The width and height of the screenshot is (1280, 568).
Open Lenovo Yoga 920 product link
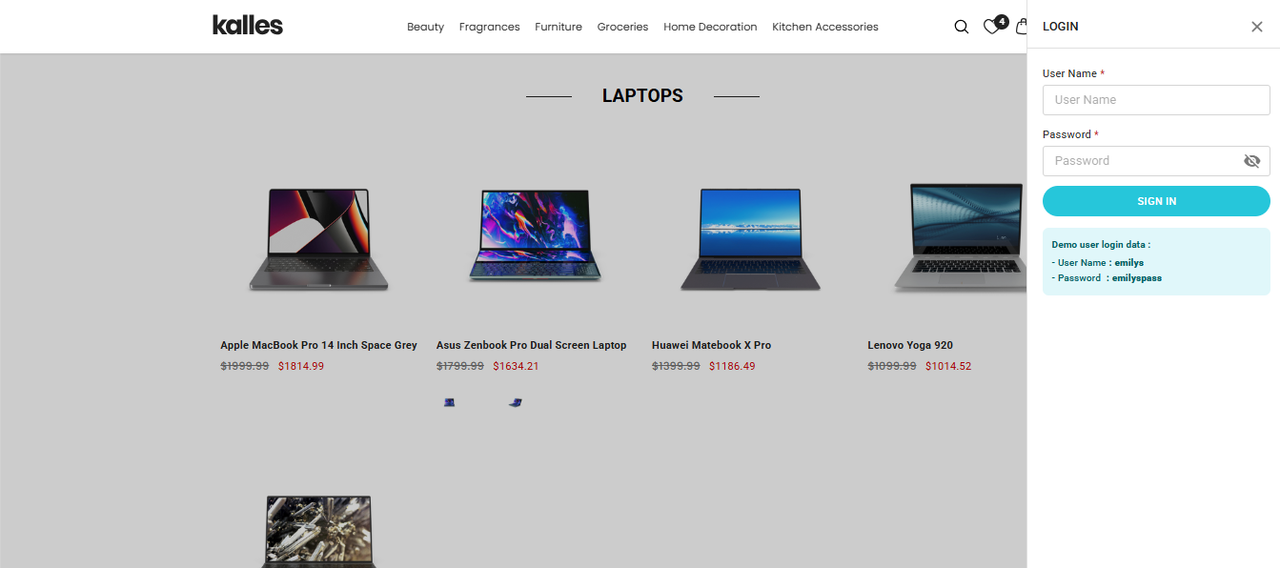coord(910,345)
